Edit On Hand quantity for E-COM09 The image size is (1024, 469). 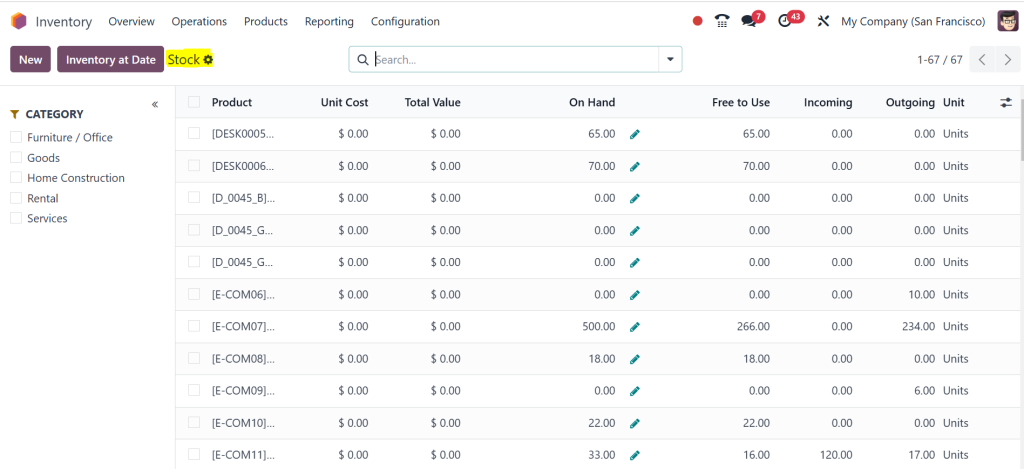635,391
